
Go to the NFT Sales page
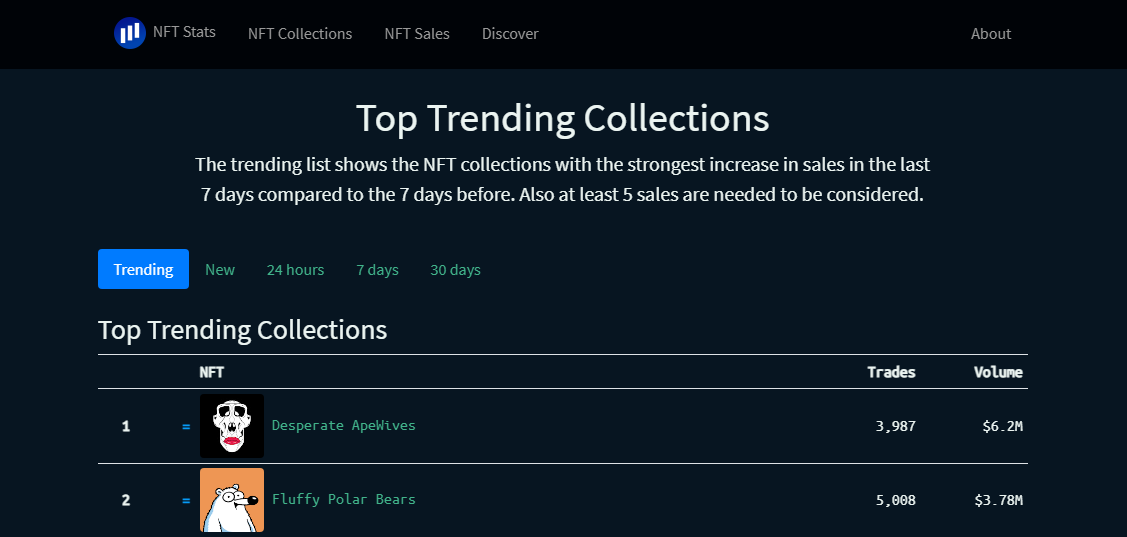point(417,34)
